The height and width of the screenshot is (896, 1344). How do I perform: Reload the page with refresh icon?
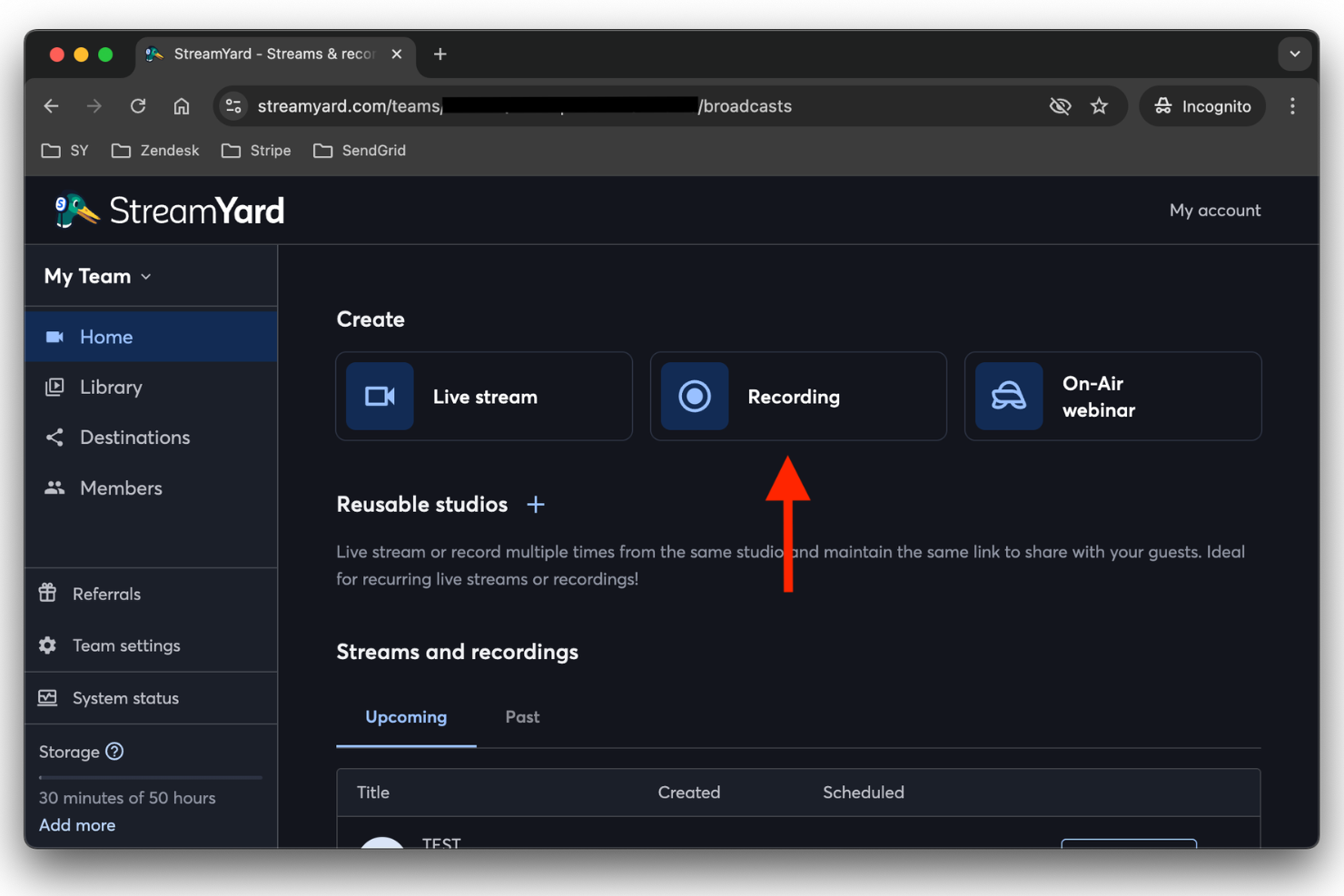point(138,106)
